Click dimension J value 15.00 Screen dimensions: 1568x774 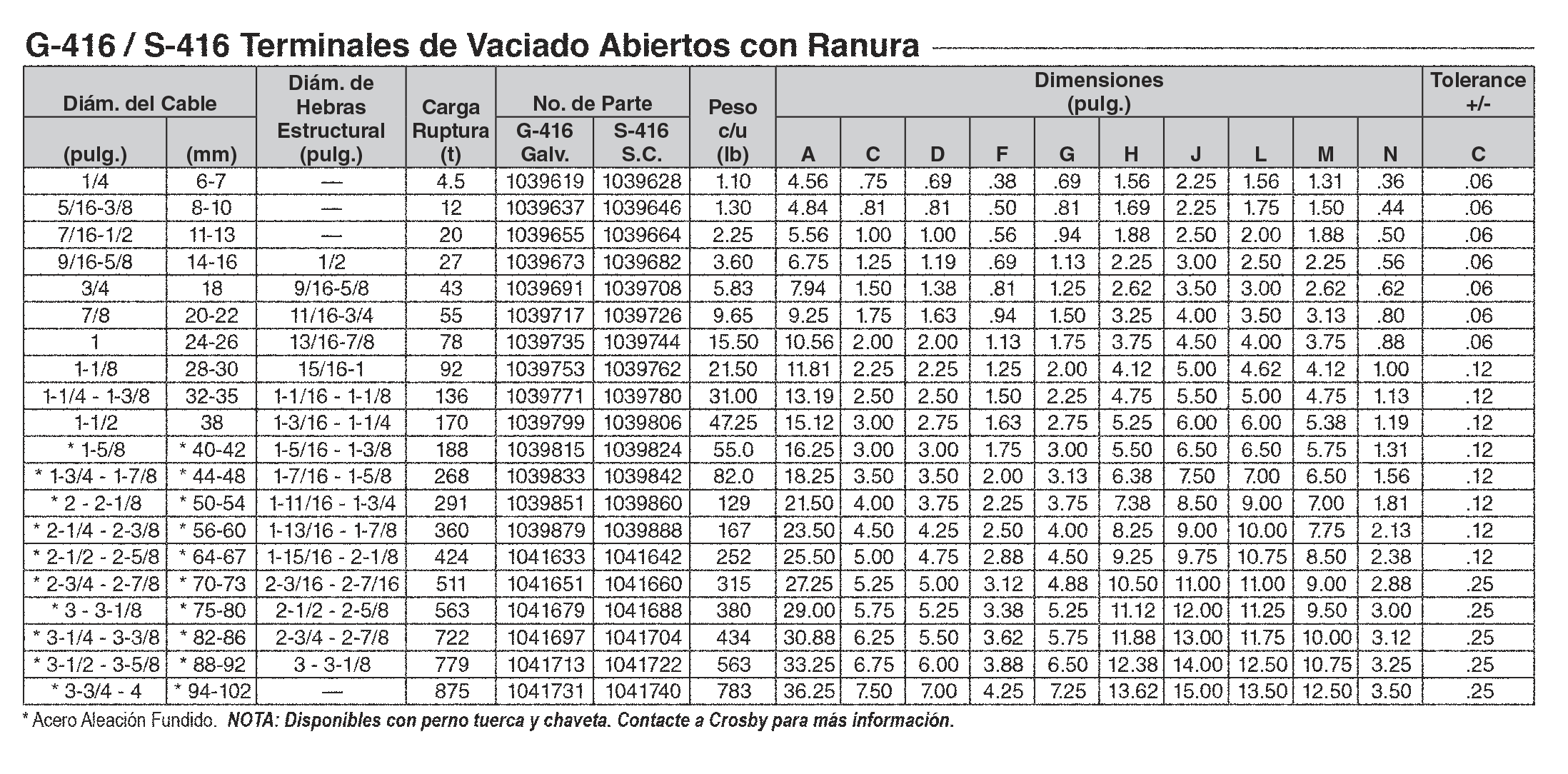1197,692
